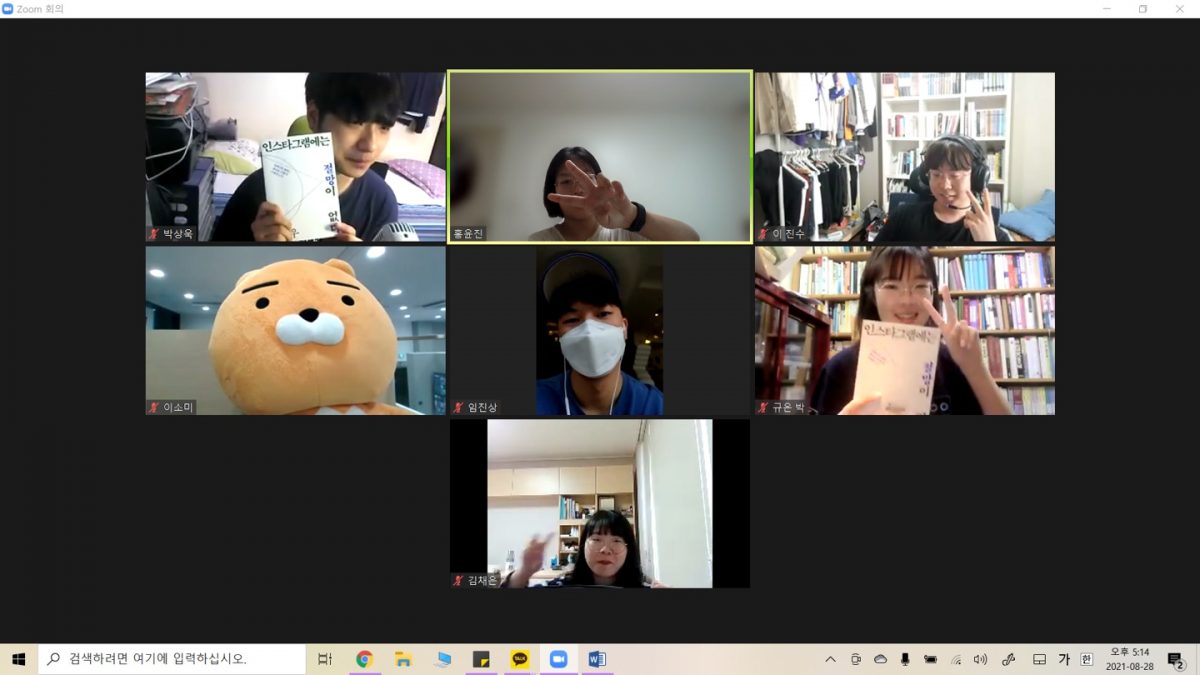1200x675 pixels.
Task: Toggle the 한 IME indicator
Action: click(x=1086, y=659)
